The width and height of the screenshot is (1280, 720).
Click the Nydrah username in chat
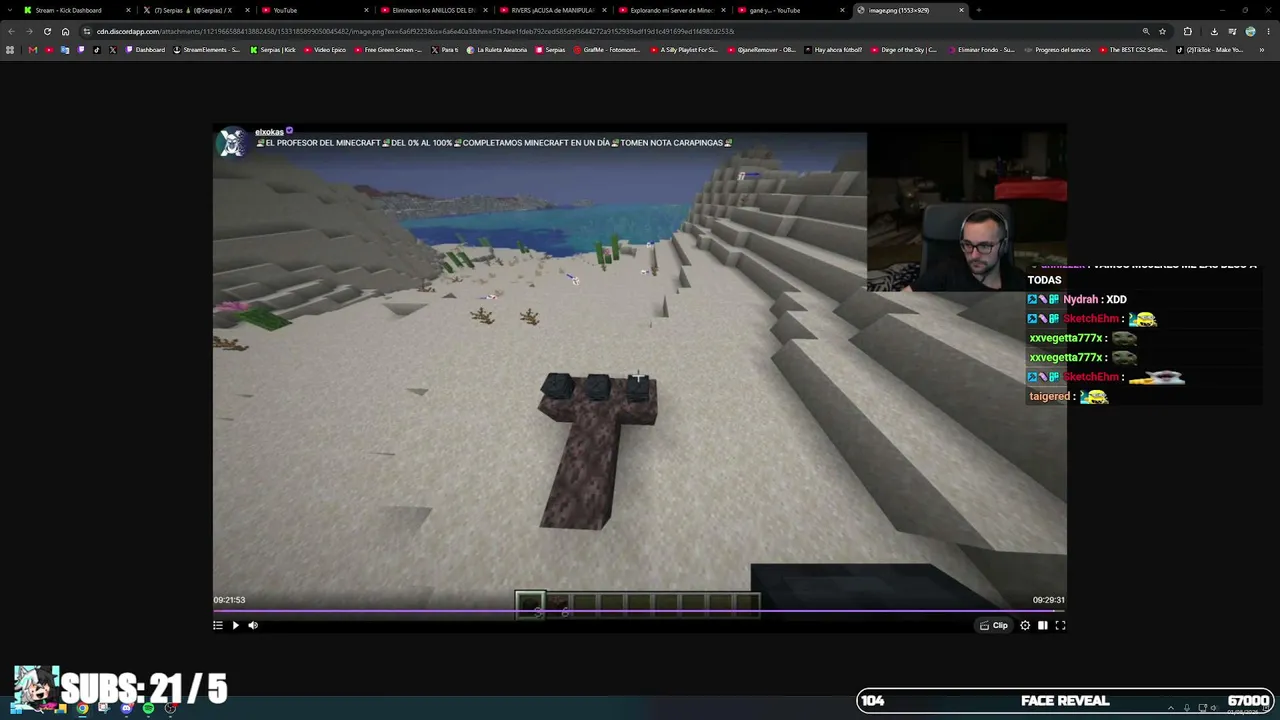point(1081,299)
